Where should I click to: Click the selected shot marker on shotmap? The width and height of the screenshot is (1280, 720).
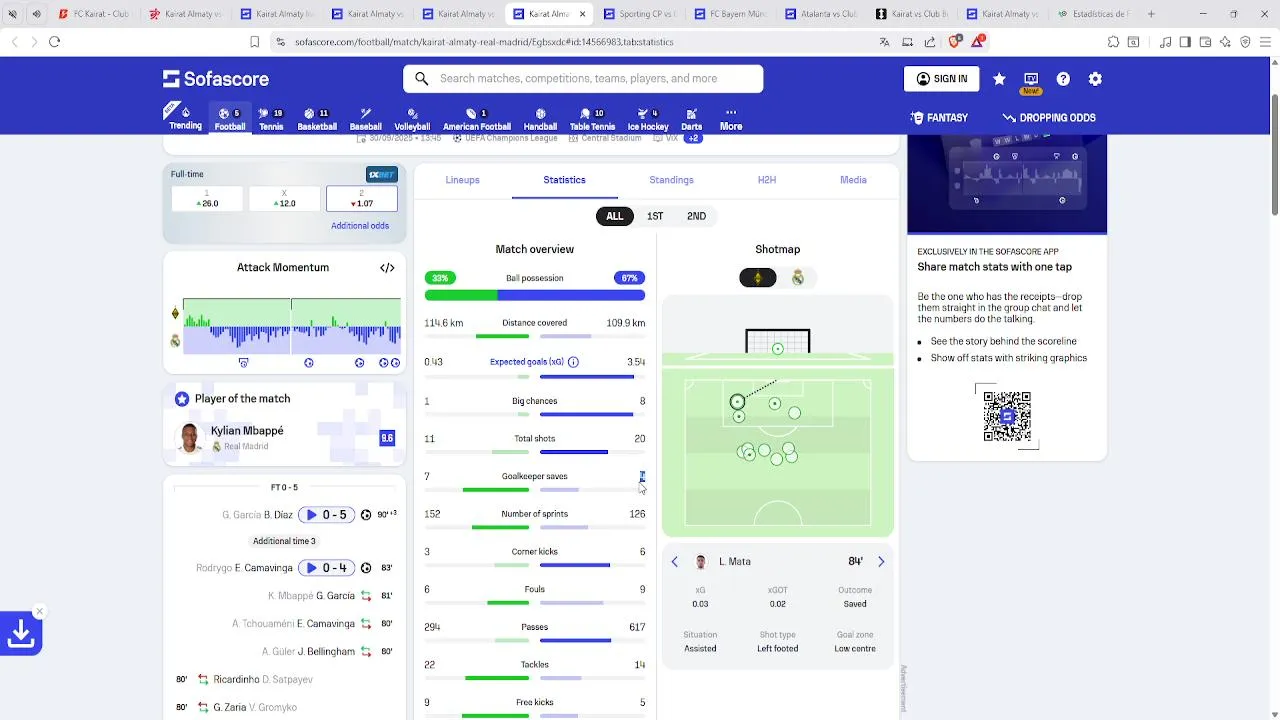[737, 402]
